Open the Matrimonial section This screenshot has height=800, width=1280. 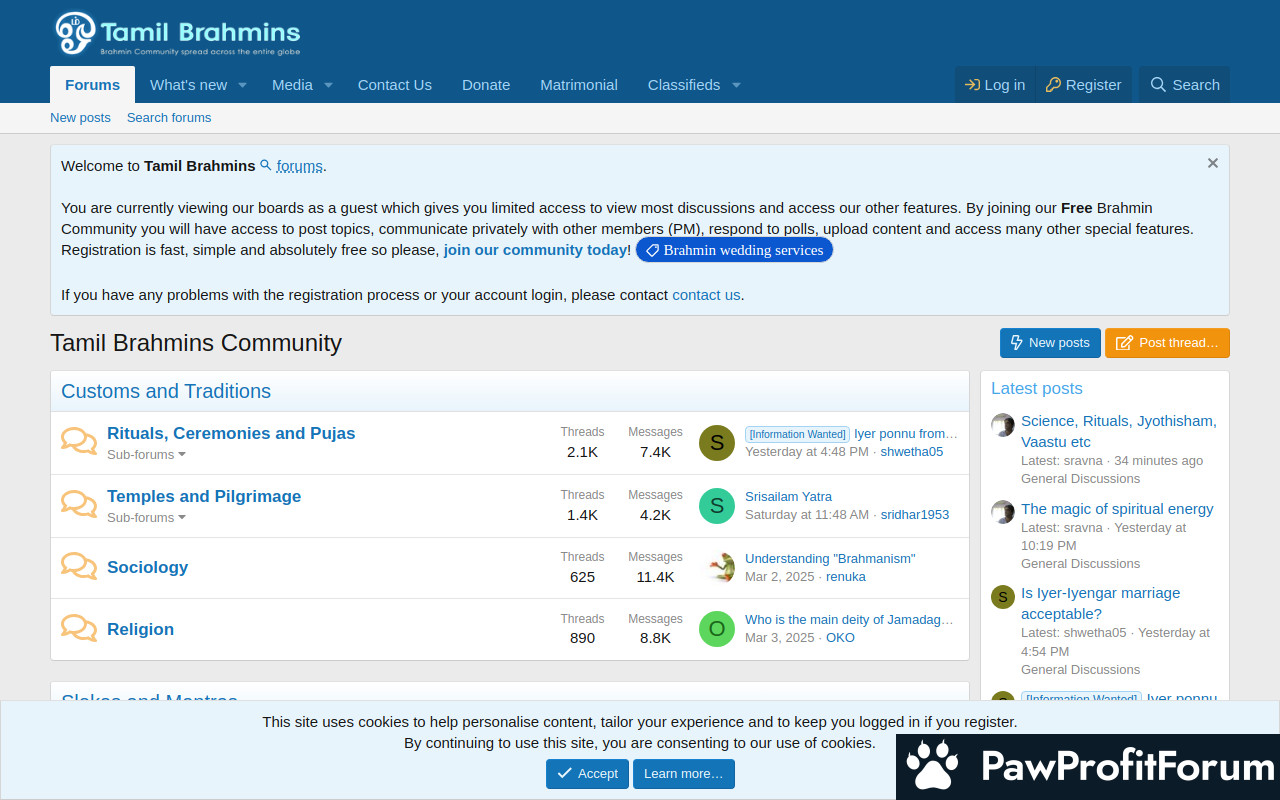tap(579, 85)
